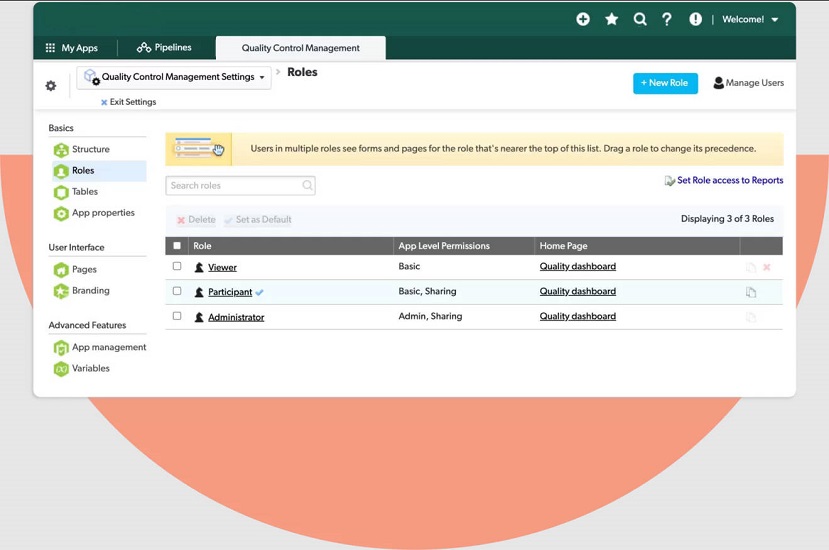Click copy icon in Participant row
Viewport: 829px width, 550px height.
tap(750, 292)
